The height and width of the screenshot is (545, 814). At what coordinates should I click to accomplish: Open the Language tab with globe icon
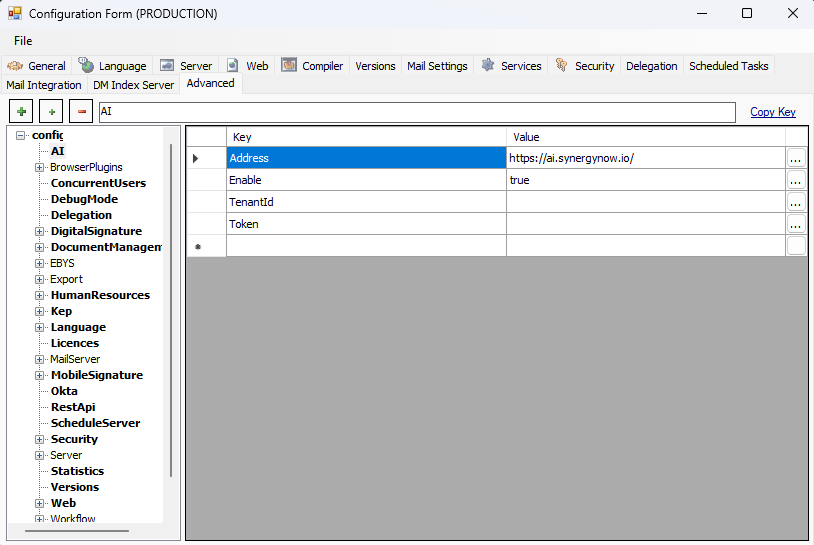tap(113, 66)
